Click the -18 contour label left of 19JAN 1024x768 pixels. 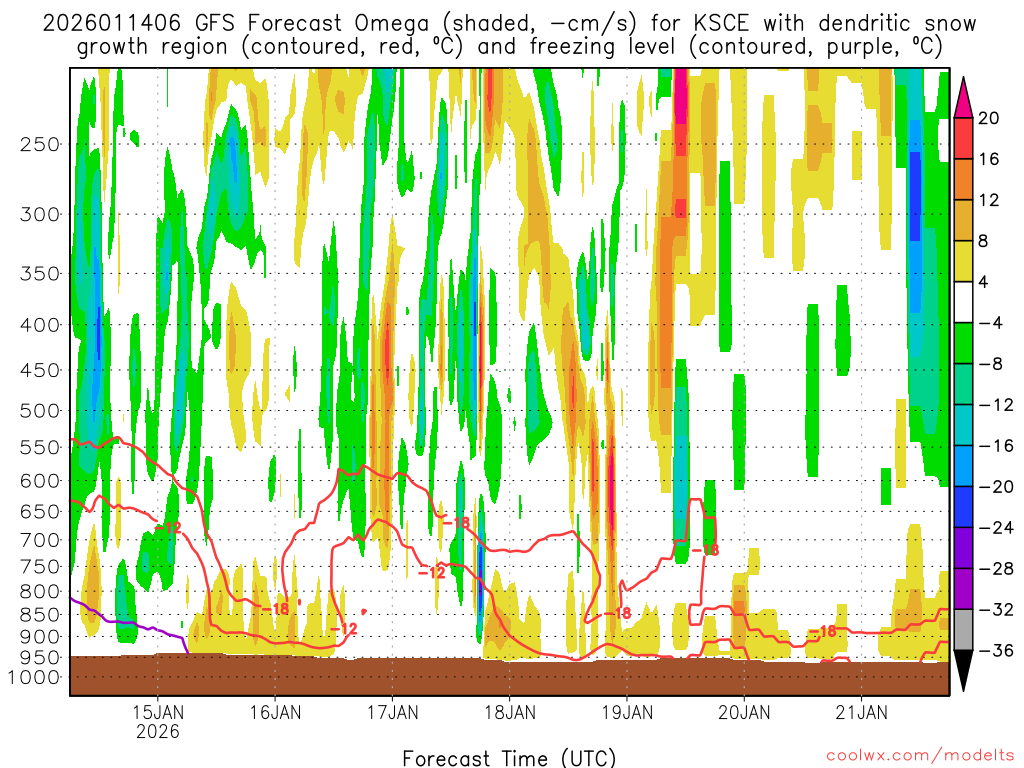[617, 613]
